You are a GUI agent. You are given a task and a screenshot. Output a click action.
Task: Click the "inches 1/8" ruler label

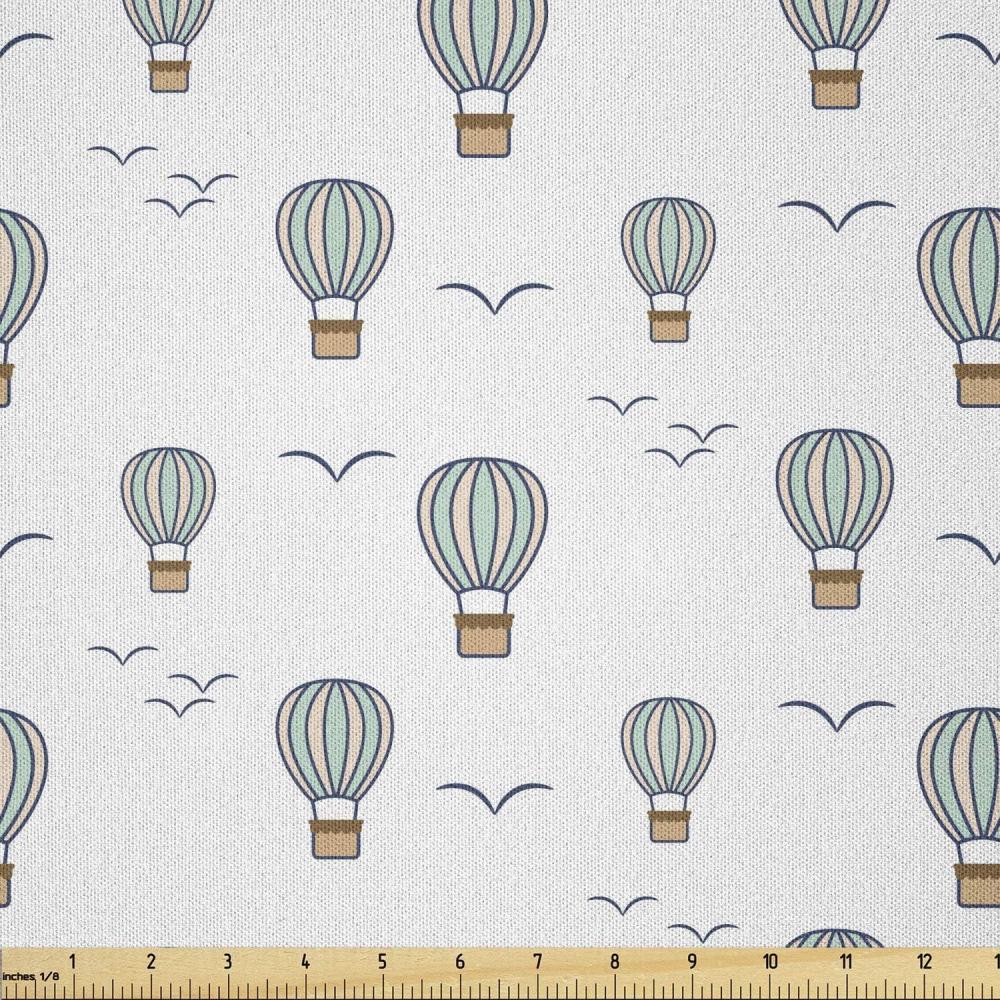tap(31, 976)
